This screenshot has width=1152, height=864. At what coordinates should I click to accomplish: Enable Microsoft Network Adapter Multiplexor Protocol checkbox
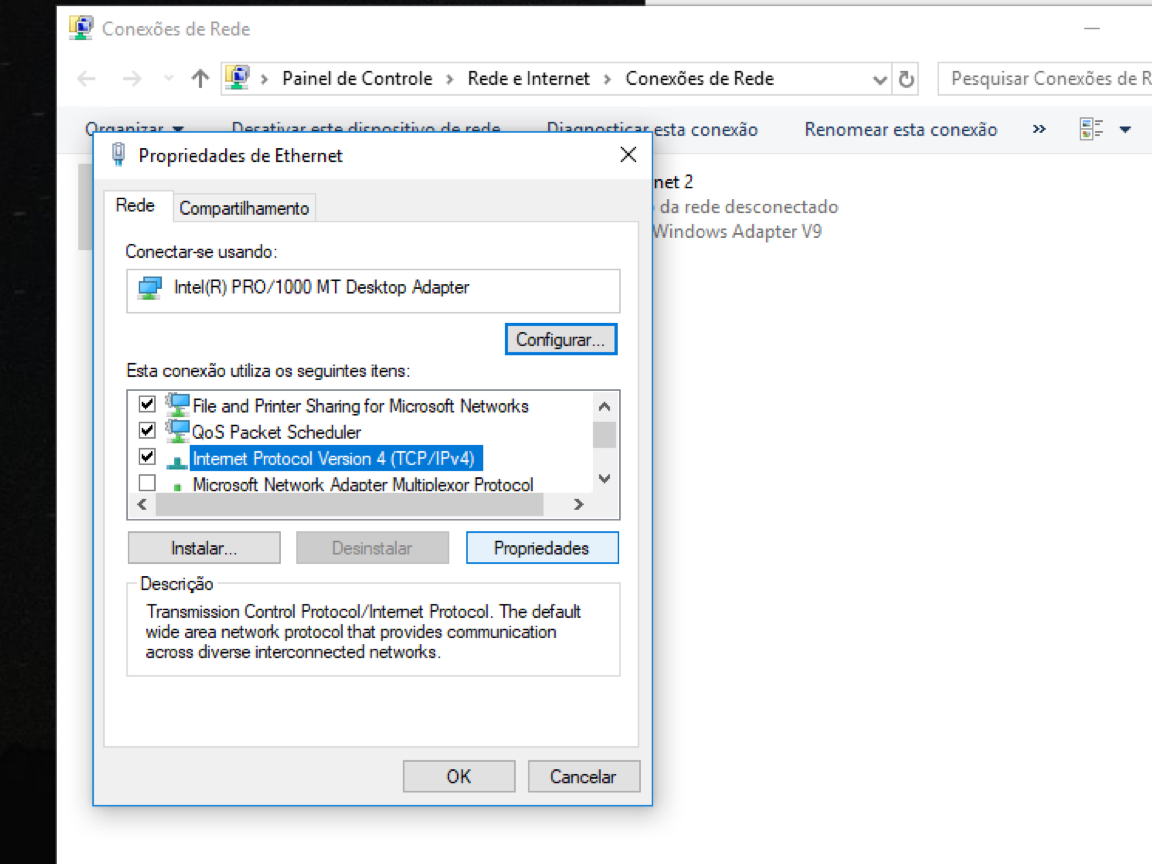(x=147, y=483)
